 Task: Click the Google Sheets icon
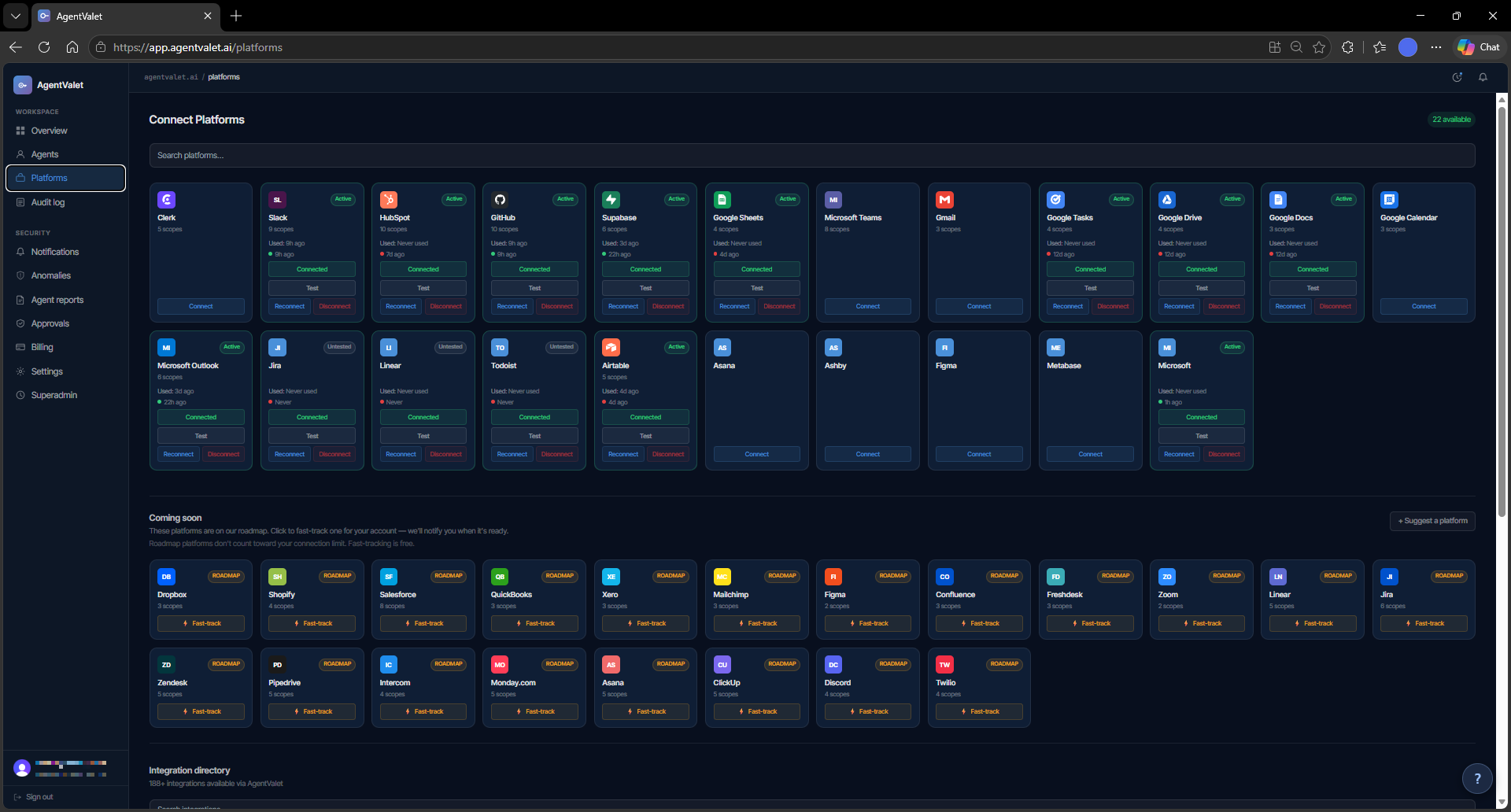(722, 200)
